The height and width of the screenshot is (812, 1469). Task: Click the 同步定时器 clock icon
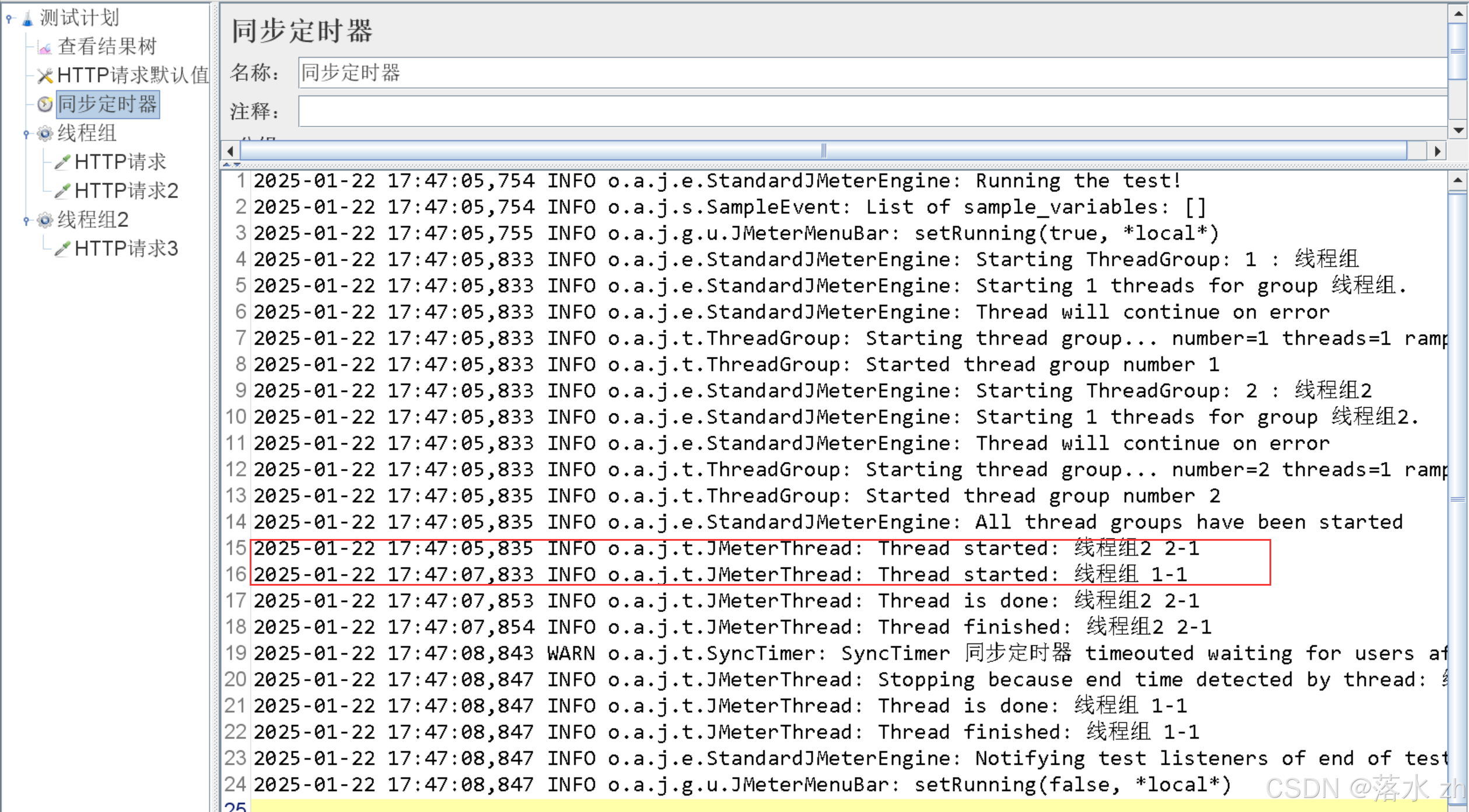(x=45, y=104)
